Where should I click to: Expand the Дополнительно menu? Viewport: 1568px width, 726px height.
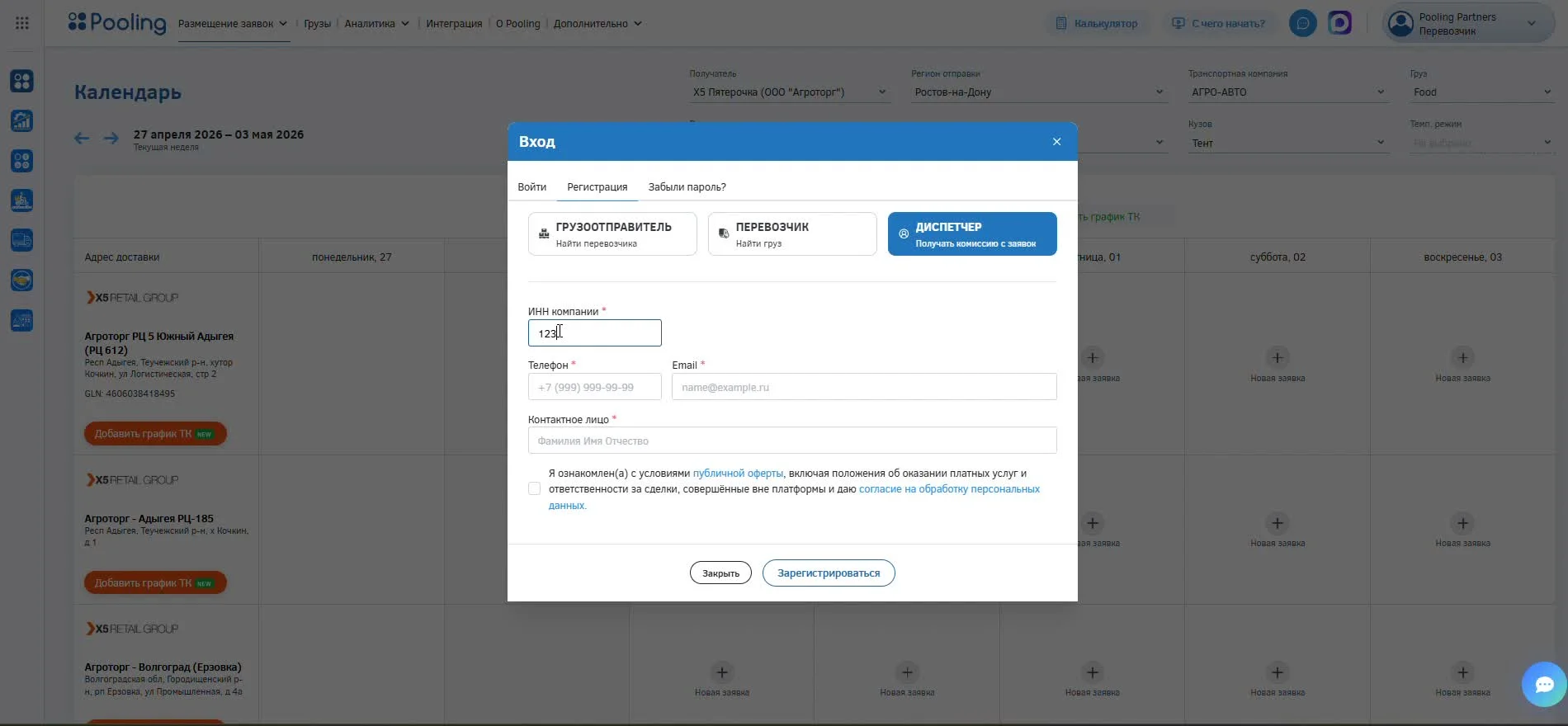pos(597,24)
